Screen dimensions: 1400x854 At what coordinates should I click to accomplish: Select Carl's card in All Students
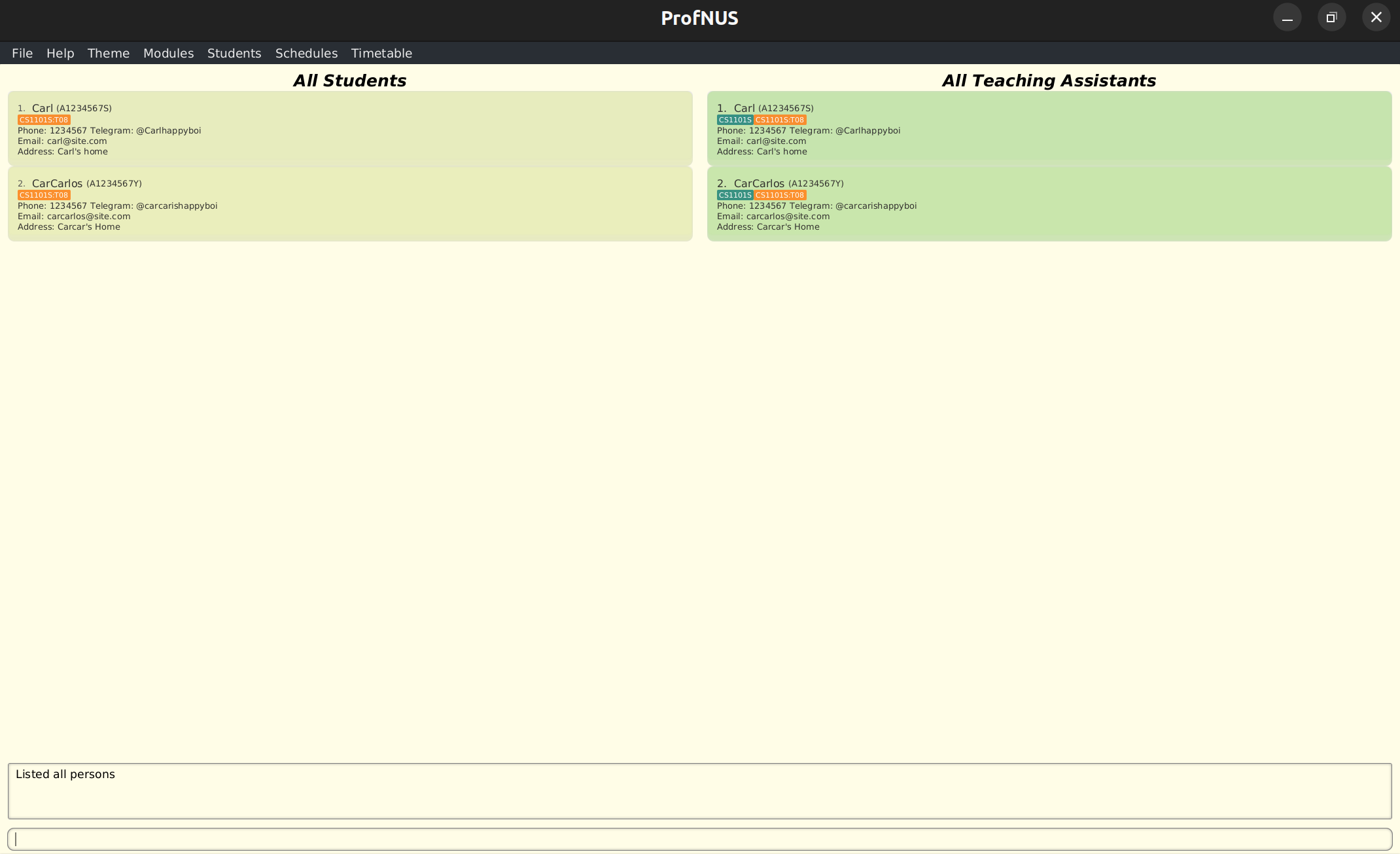coord(350,128)
